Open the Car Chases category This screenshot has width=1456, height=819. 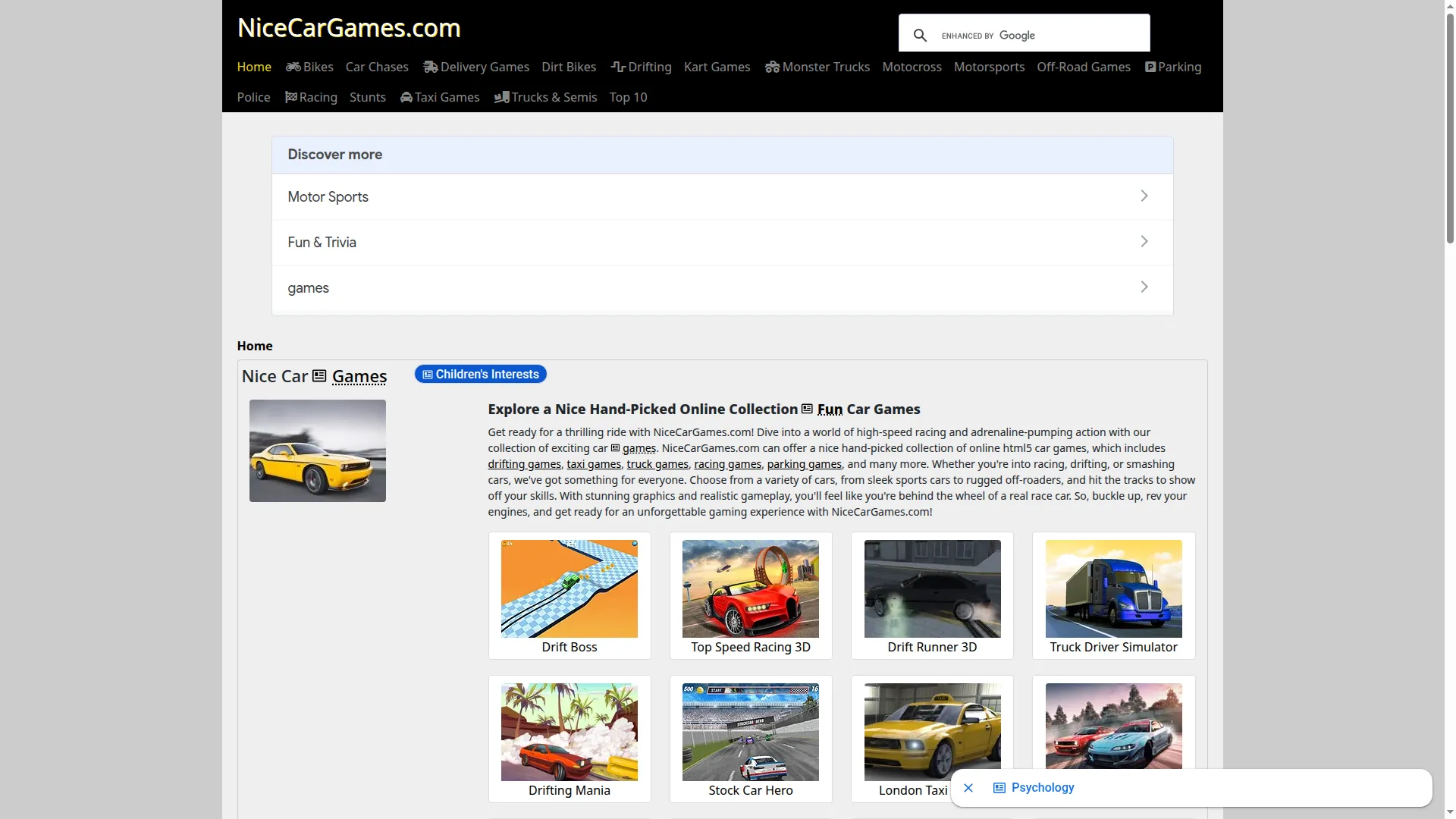pyautogui.click(x=377, y=67)
